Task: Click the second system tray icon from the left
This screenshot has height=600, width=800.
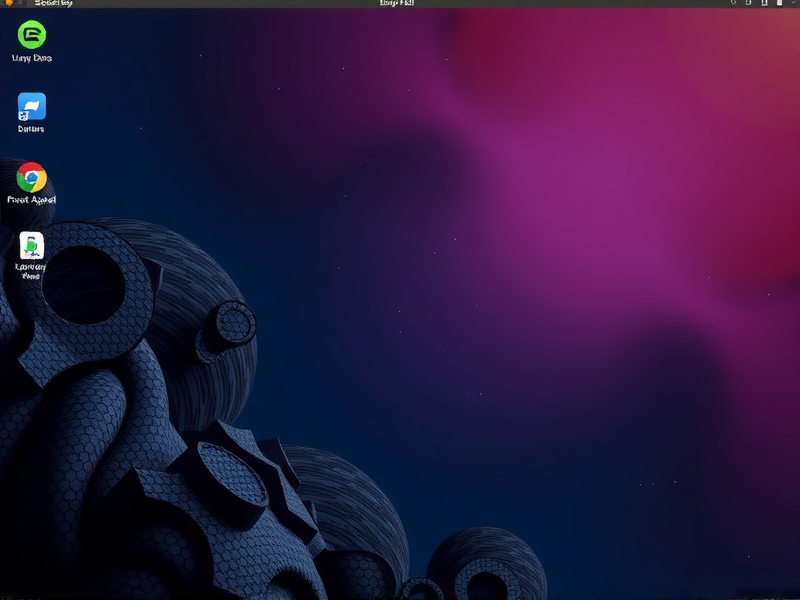Action: pos(747,4)
